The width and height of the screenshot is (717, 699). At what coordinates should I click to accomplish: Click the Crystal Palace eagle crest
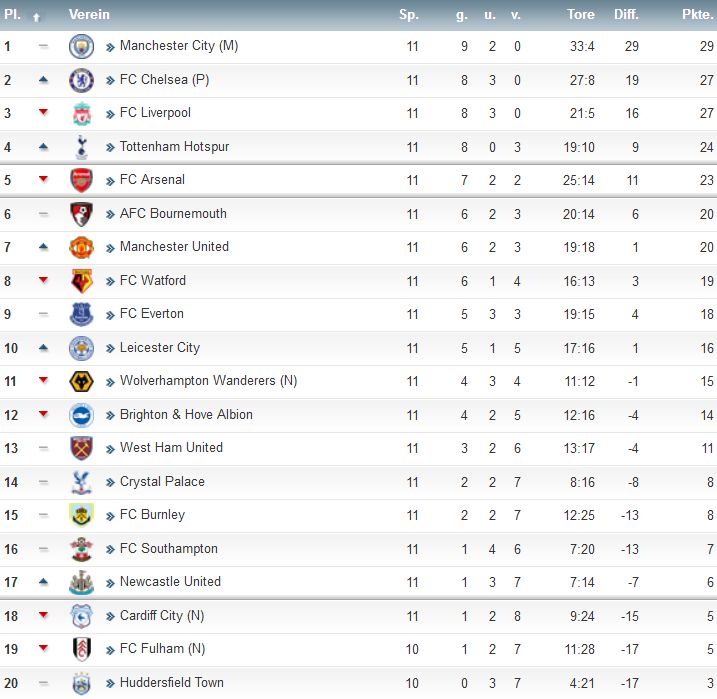(81, 482)
